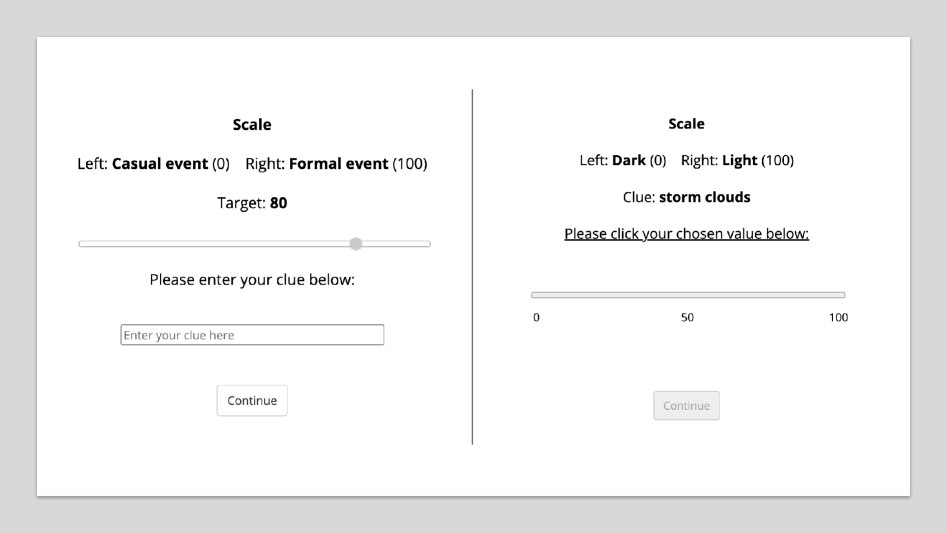Viewport: 947px width, 533px height.
Task: Click the "Formal event" label
Action: tap(338, 164)
